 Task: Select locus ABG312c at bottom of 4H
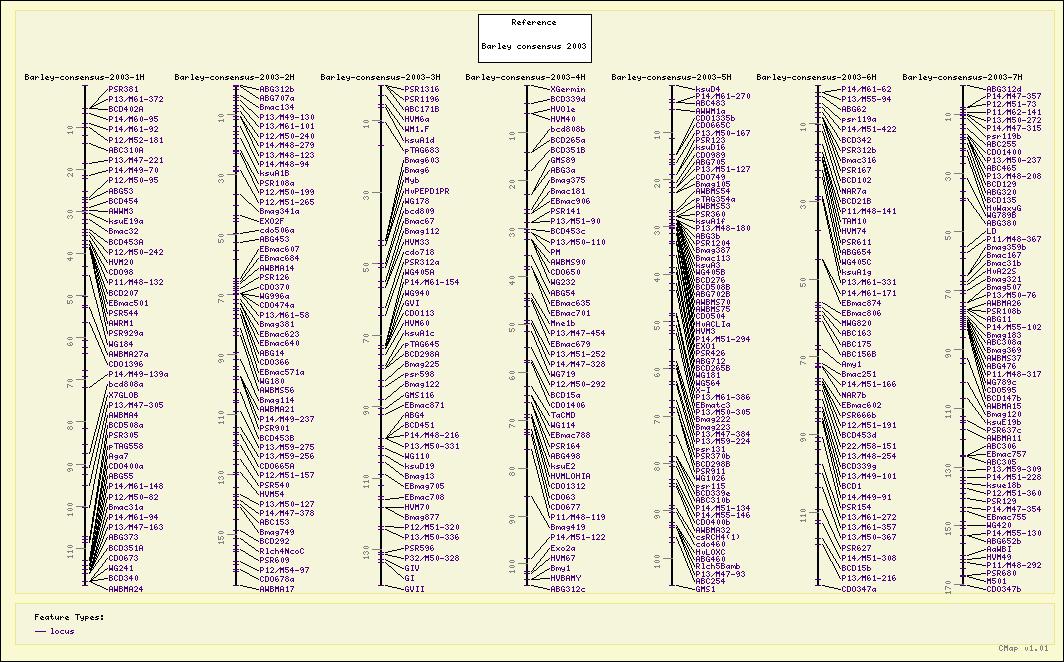pyautogui.click(x=567, y=589)
